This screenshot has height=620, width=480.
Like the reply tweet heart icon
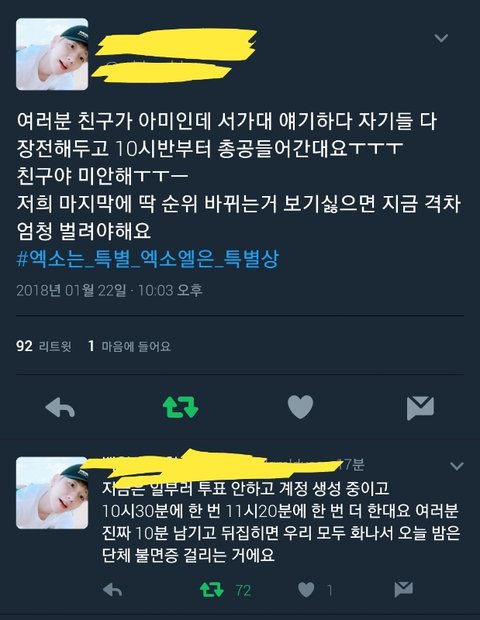tap(306, 590)
